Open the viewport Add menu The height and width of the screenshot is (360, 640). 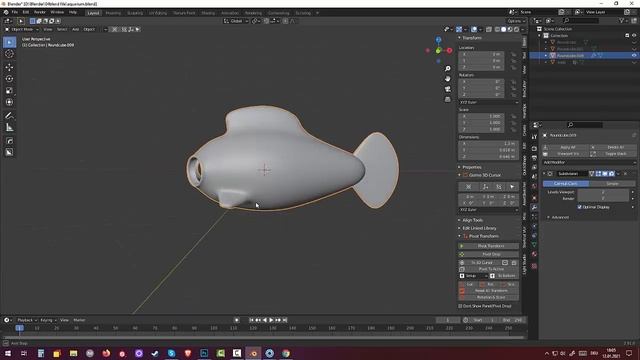click(x=76, y=29)
